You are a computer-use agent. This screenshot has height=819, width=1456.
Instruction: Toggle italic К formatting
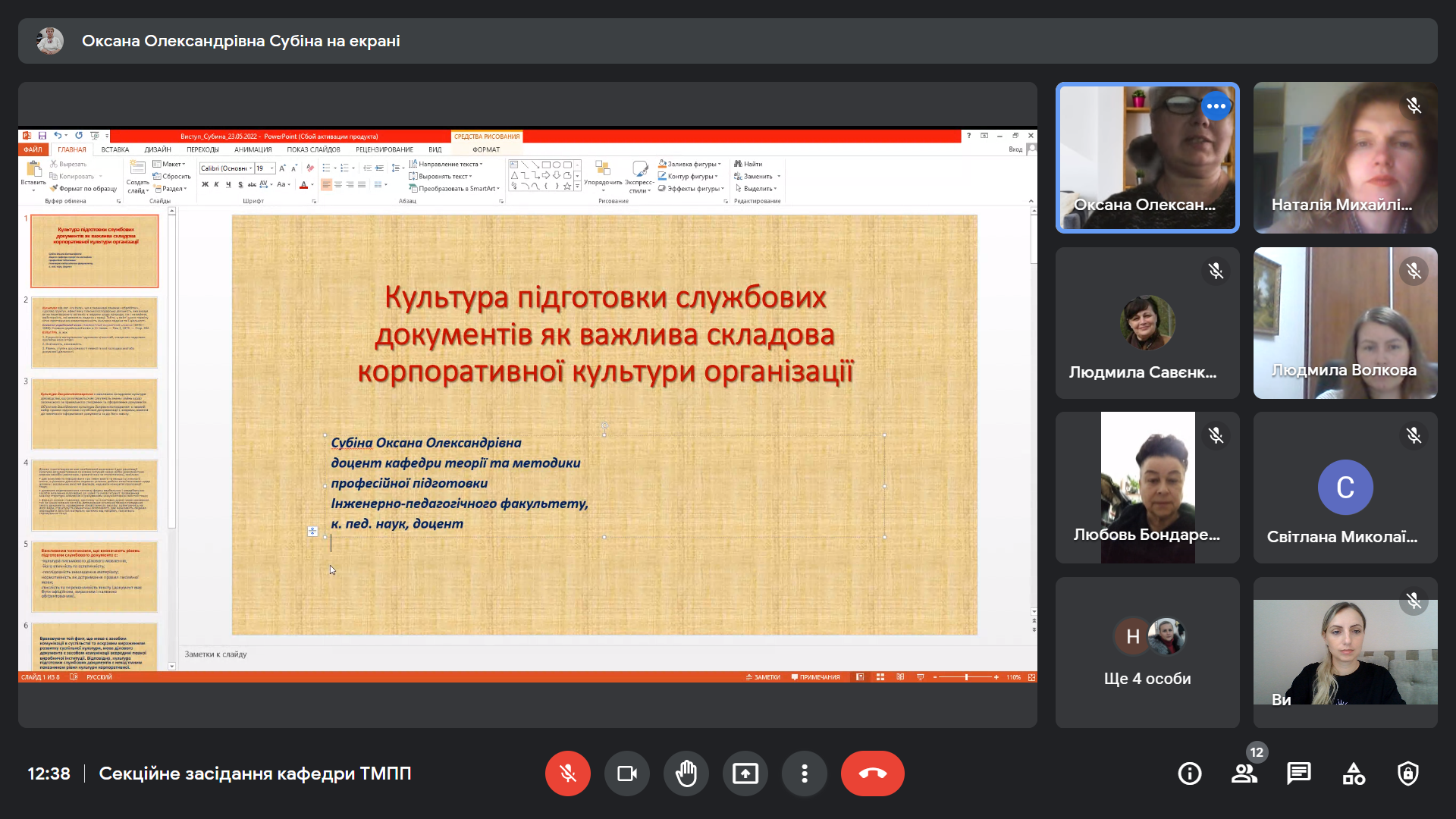tap(216, 184)
